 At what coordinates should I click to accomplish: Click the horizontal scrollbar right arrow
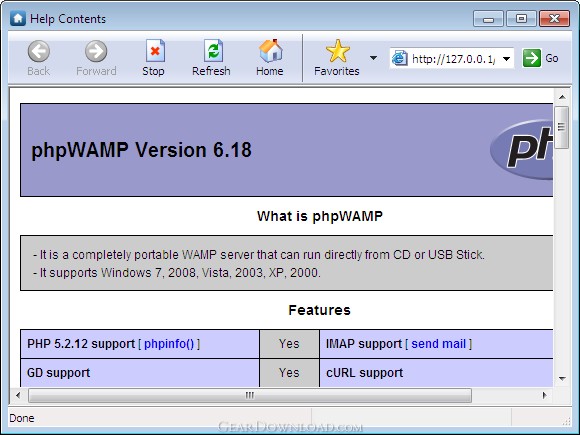(544, 395)
